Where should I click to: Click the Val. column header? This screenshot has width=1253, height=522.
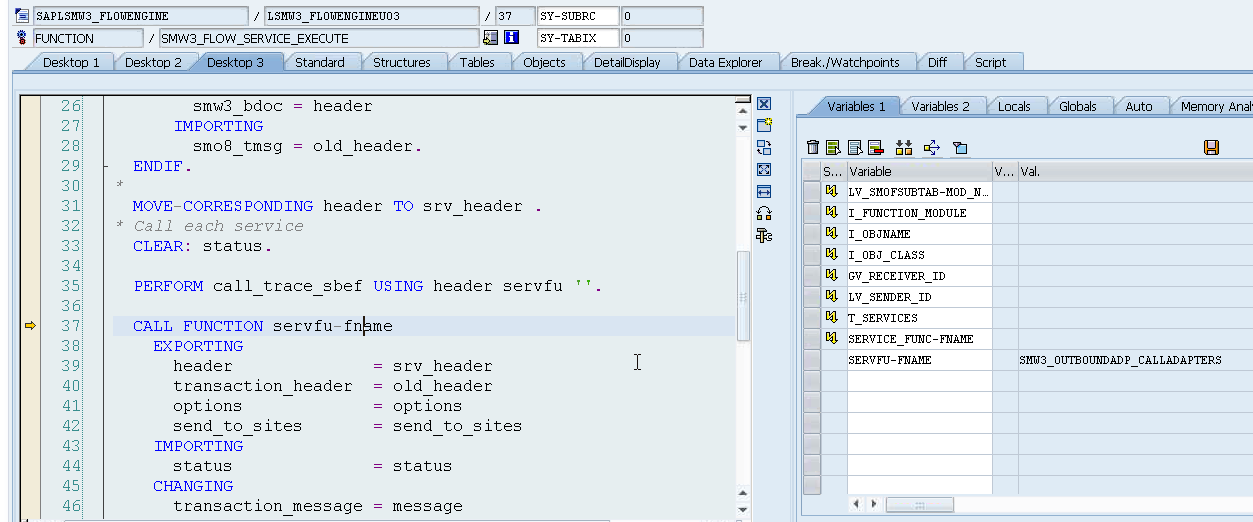(1135, 171)
